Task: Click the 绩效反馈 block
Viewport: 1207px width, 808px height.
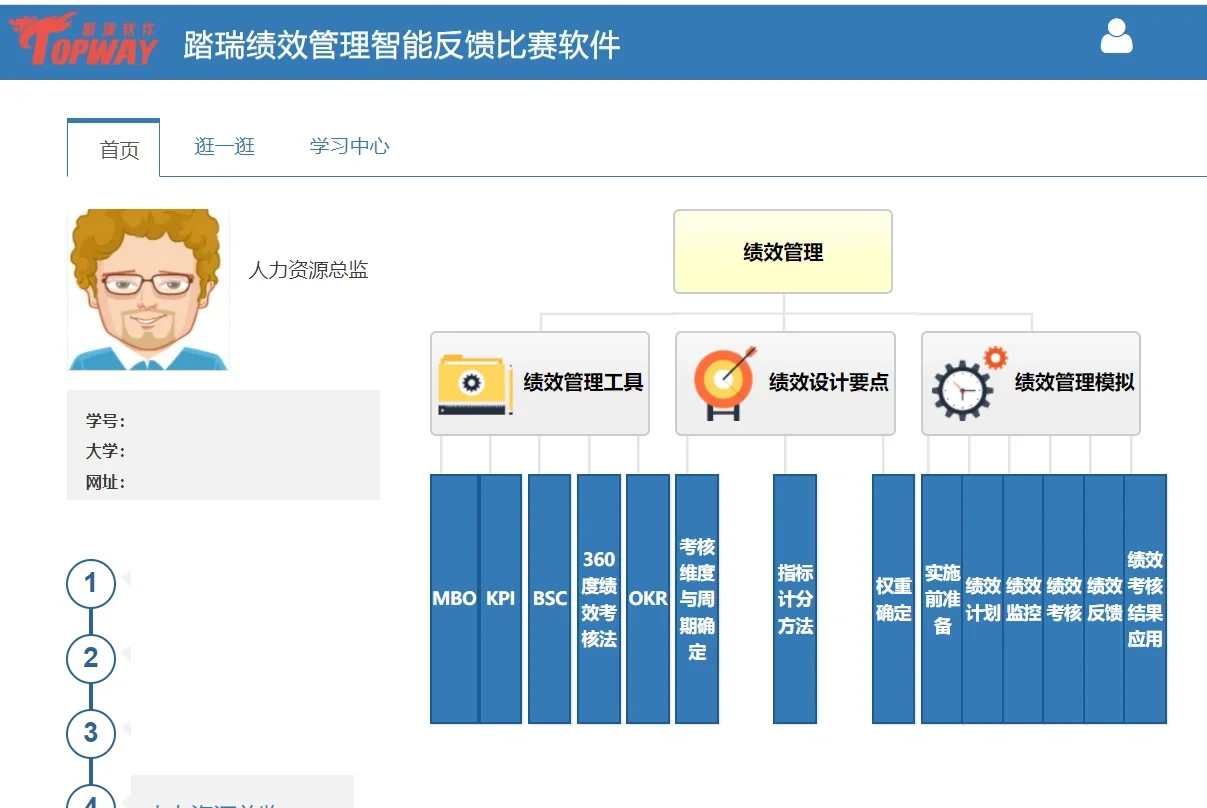Action: click(1103, 598)
